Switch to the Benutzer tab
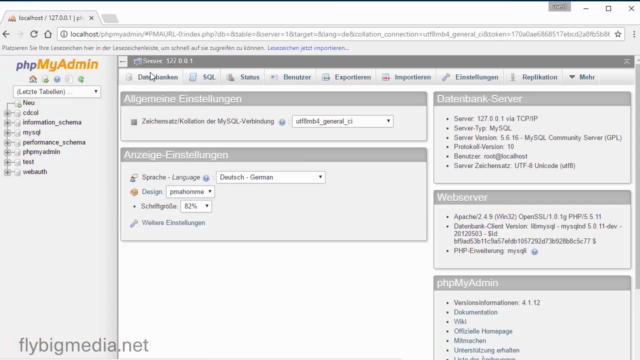The height and width of the screenshot is (360, 640). click(x=291, y=77)
